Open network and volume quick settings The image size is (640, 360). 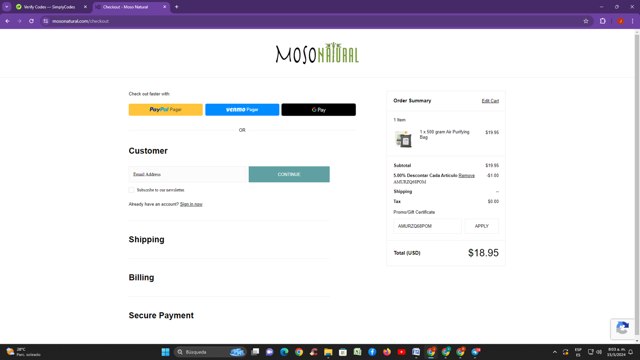tap(595, 352)
